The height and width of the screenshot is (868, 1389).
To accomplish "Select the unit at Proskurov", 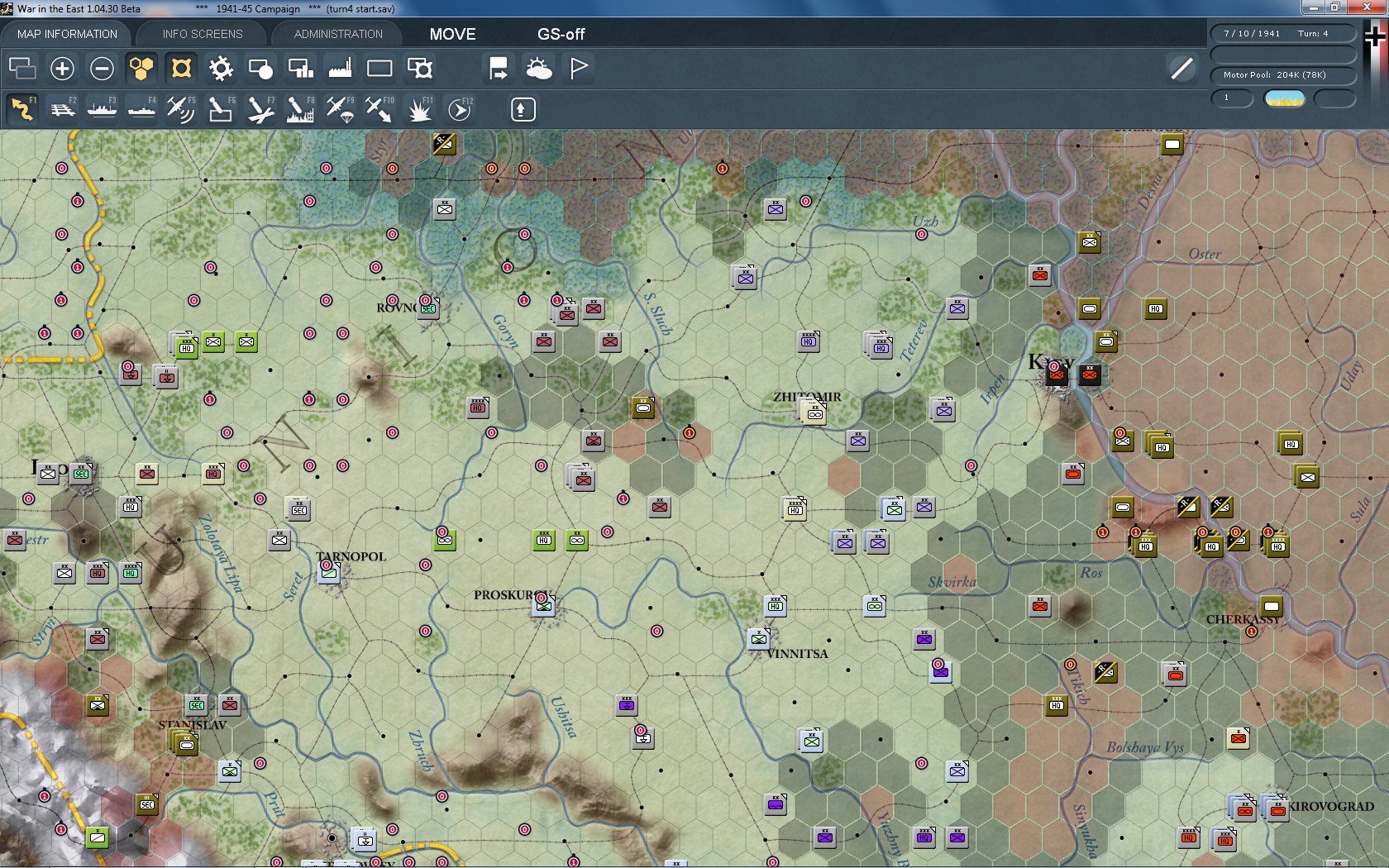I will [x=543, y=605].
